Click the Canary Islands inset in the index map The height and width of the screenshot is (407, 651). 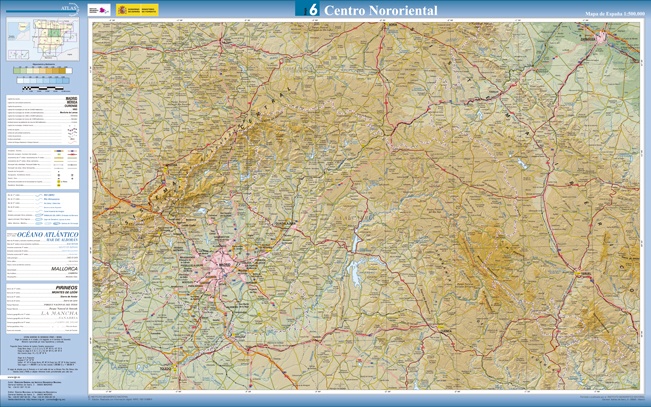click(x=18, y=54)
